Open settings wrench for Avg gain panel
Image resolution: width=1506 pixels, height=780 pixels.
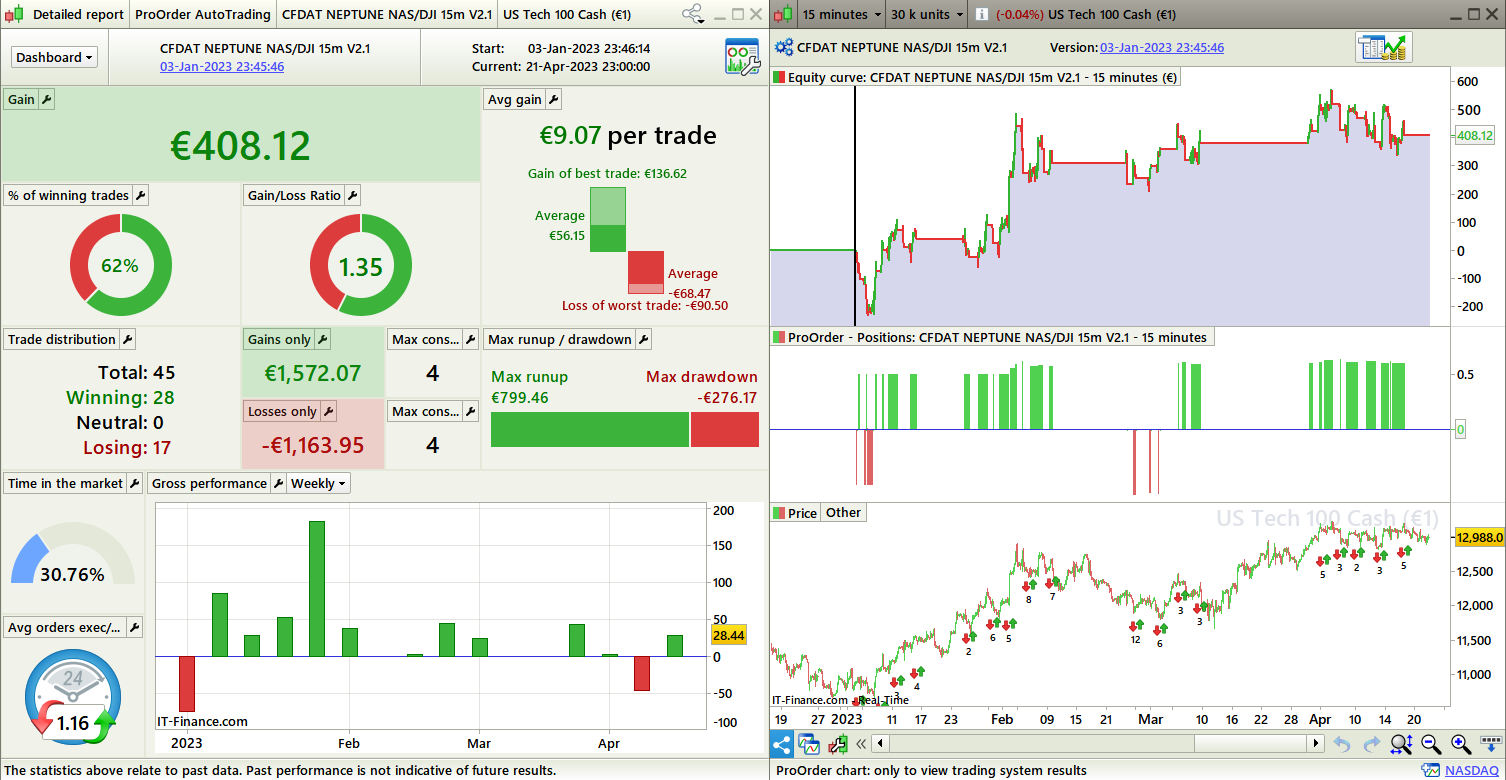point(553,99)
